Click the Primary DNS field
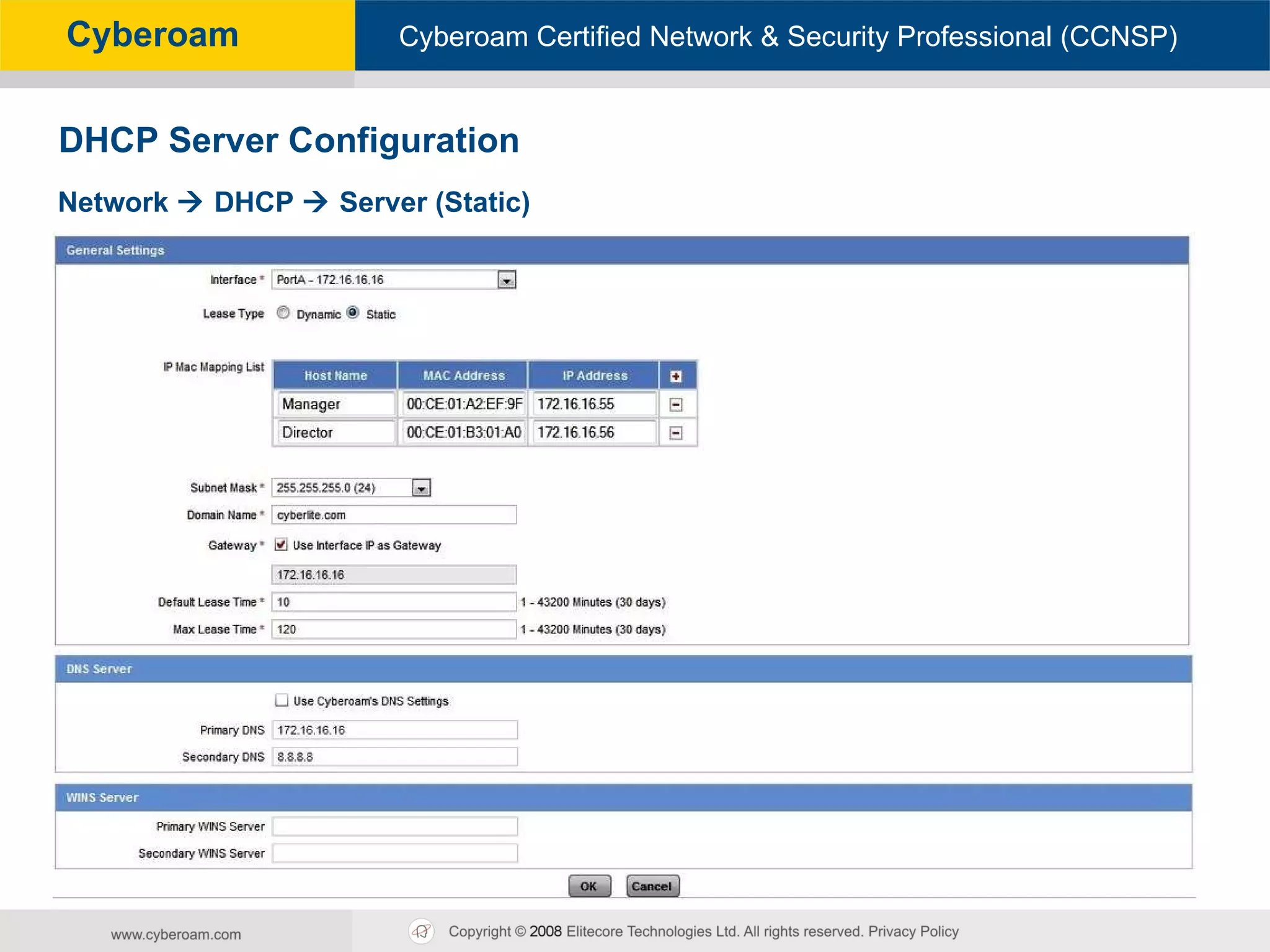Image resolution: width=1270 pixels, height=952 pixels. pos(395,730)
